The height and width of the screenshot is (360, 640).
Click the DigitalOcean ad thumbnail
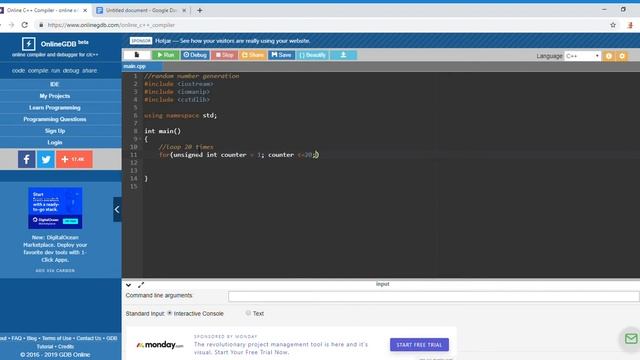tap(55, 208)
